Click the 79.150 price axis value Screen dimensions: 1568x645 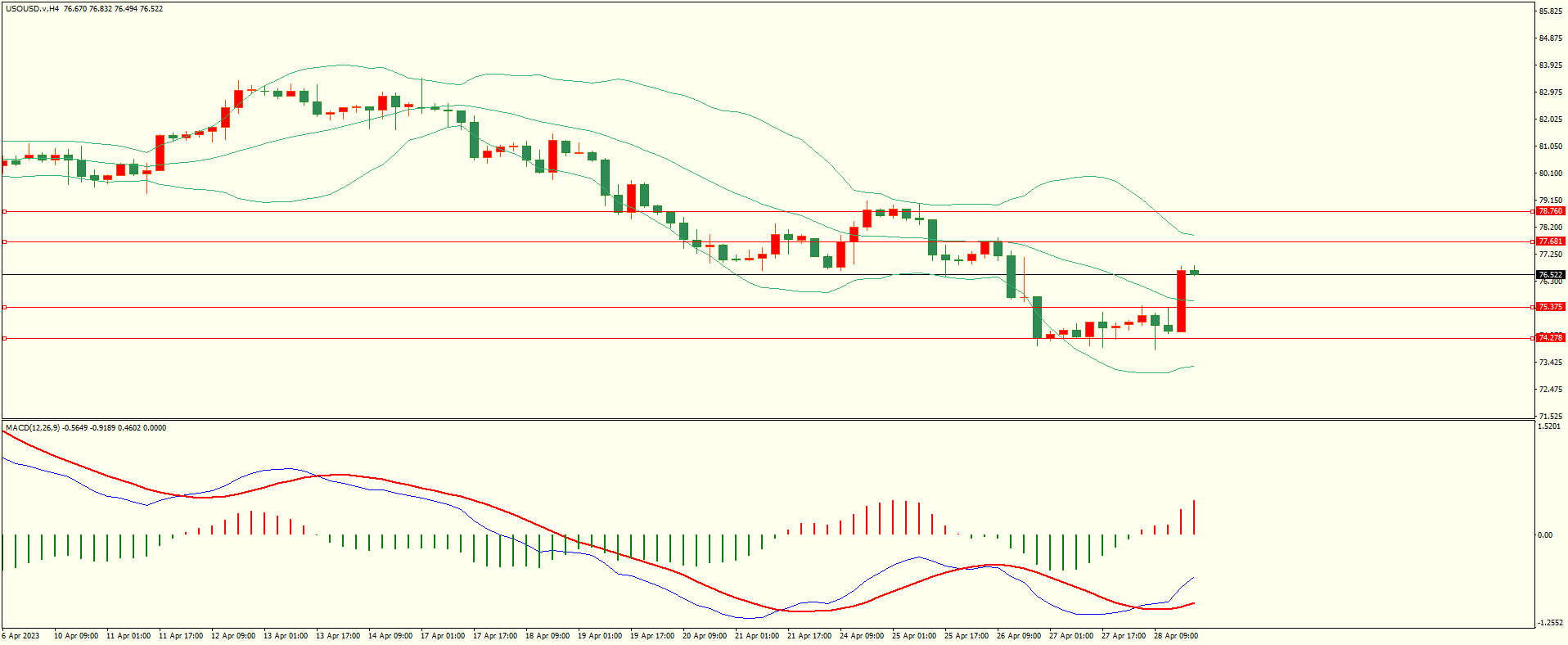point(1551,201)
